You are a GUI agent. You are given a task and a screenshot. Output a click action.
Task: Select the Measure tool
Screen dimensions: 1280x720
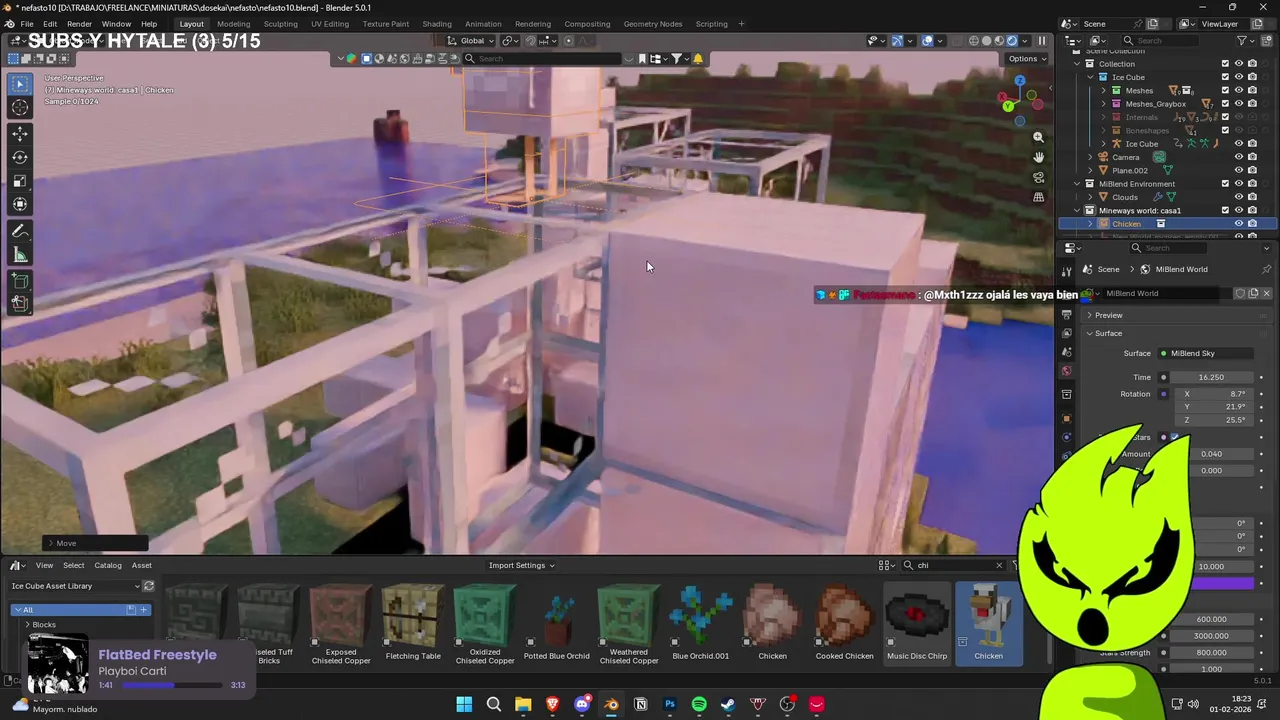click(x=20, y=256)
